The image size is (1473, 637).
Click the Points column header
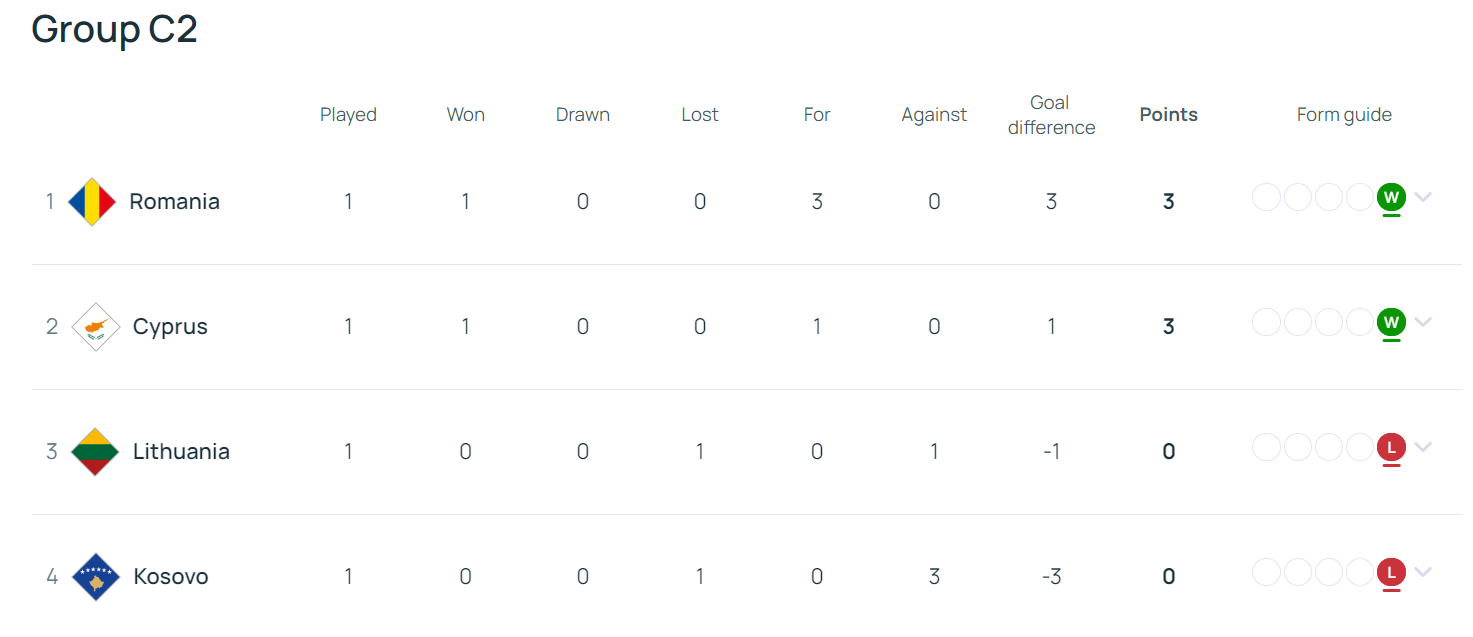(1168, 114)
